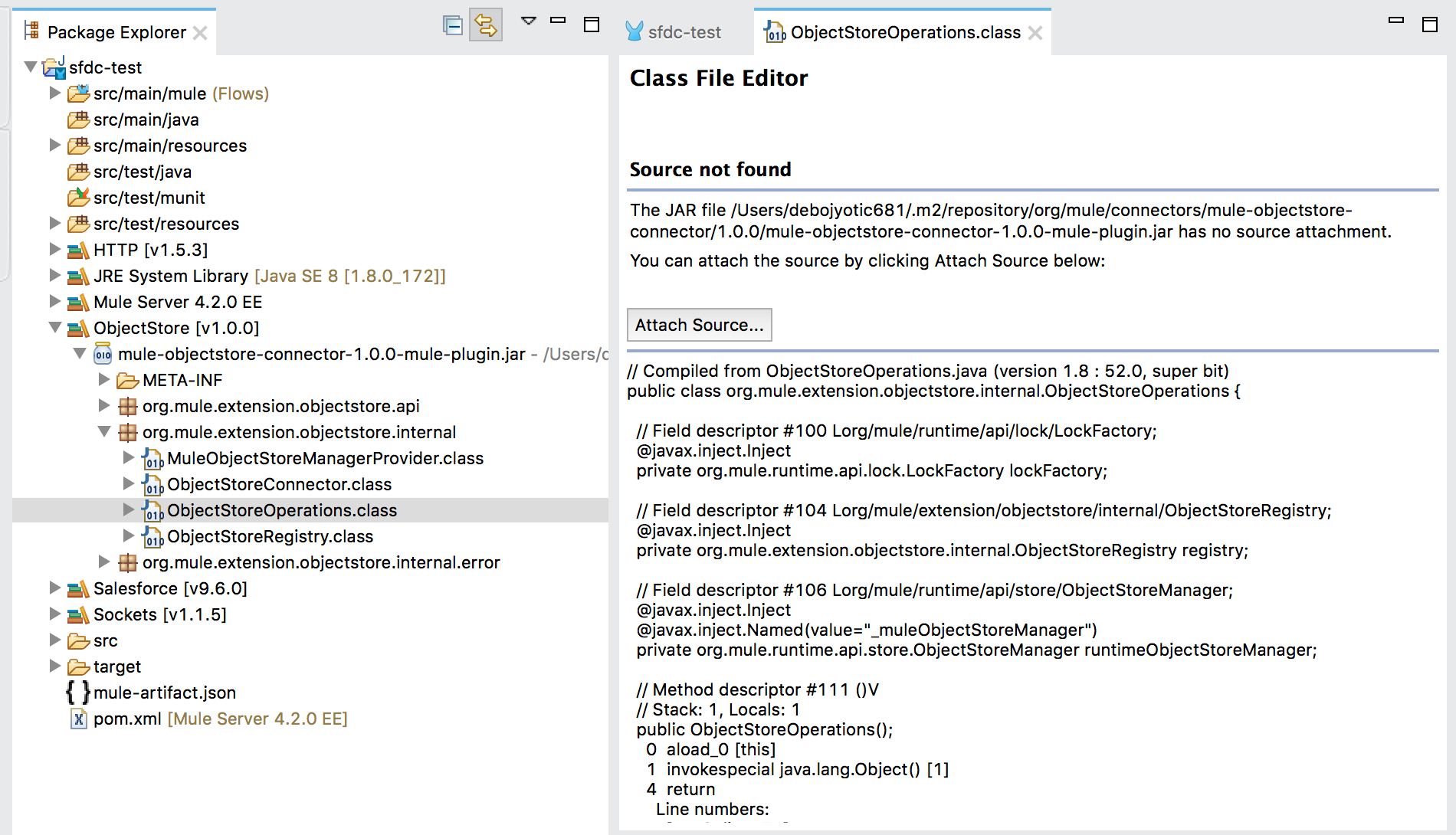Click the class icon on the ObjectStoreOperations.class tab

click(x=773, y=32)
